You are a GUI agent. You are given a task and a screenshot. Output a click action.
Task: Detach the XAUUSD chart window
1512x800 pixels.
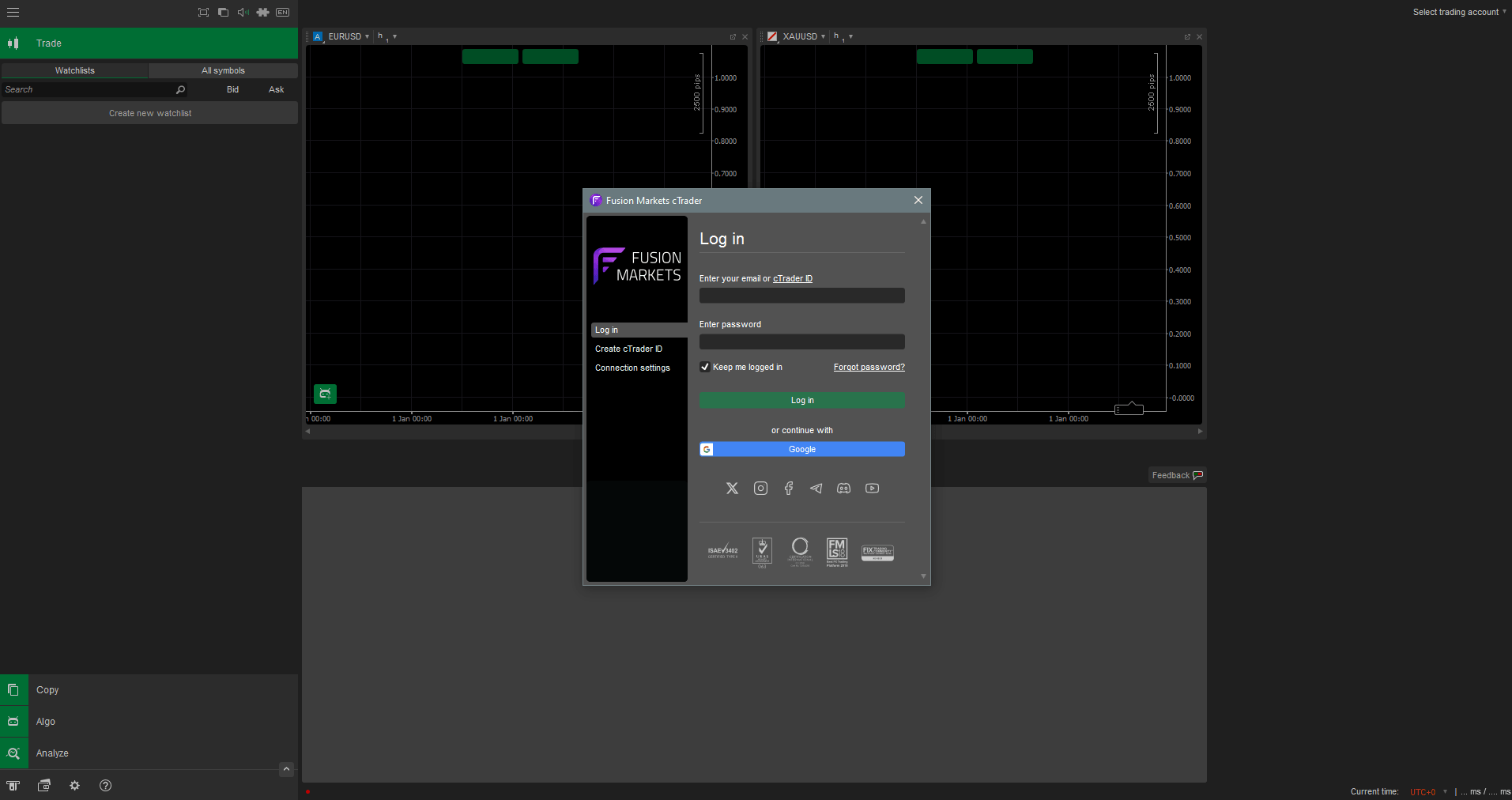[1187, 36]
